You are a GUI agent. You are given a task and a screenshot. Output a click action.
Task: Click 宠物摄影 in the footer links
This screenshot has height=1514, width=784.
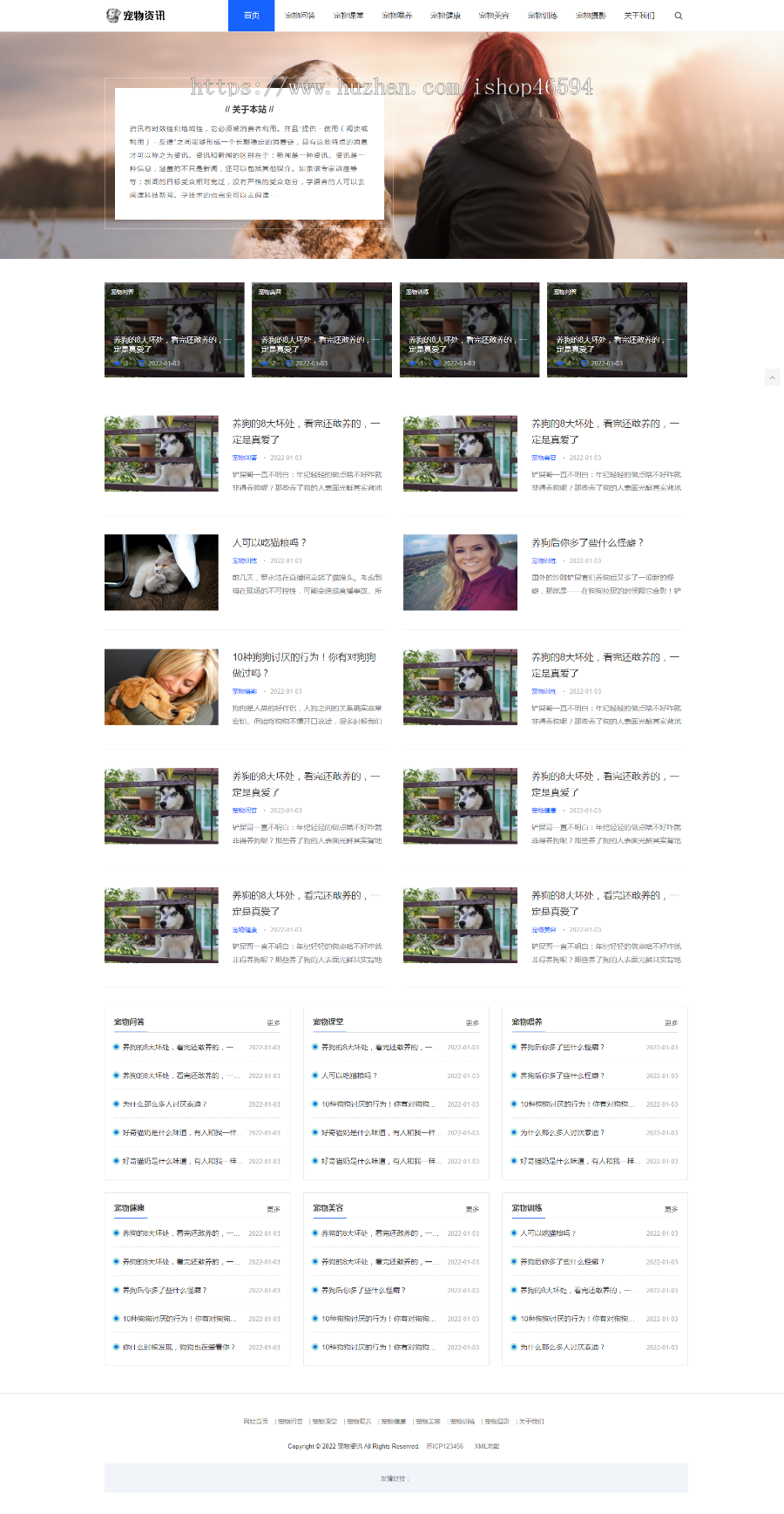[x=497, y=1422]
